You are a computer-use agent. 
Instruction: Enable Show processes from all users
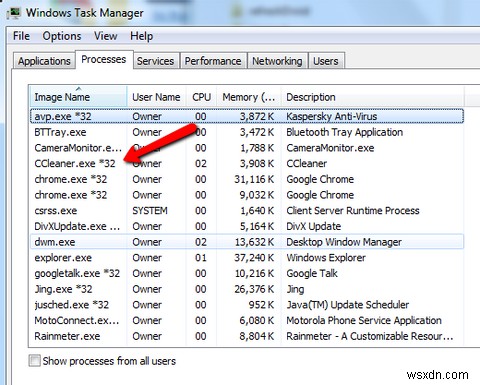[34, 361]
